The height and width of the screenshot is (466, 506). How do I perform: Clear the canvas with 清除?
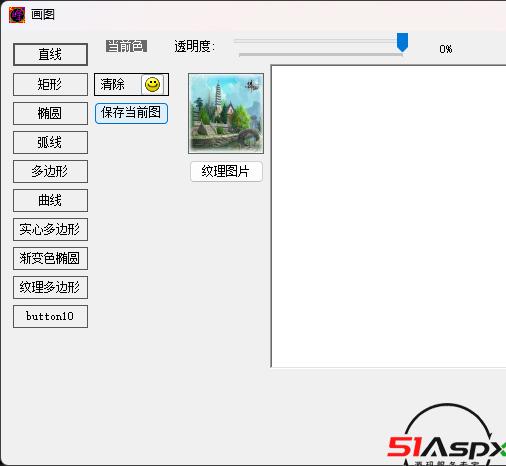coord(131,84)
